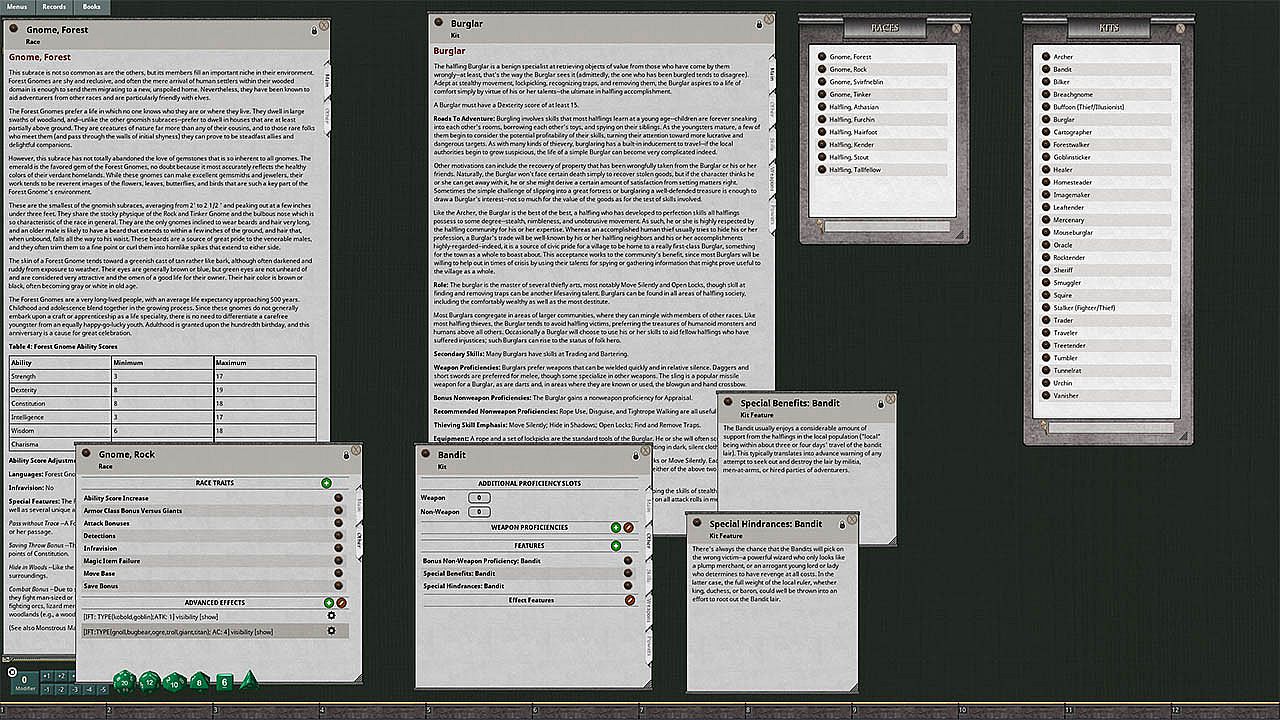The image size is (1280, 720).
Task: Toggle lock on Special Benefits: Bandit
Action: pos(881,404)
